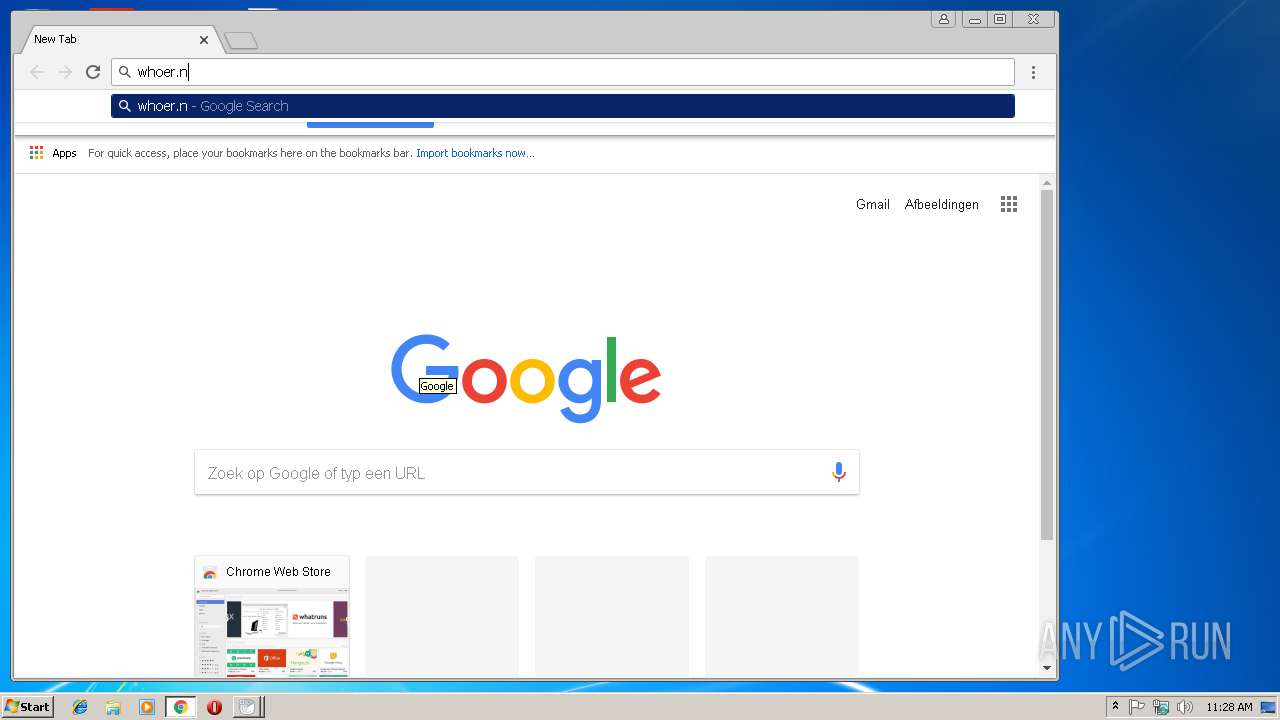
Task: Open the Chrome Web Store shortcut tile
Action: pos(272,616)
